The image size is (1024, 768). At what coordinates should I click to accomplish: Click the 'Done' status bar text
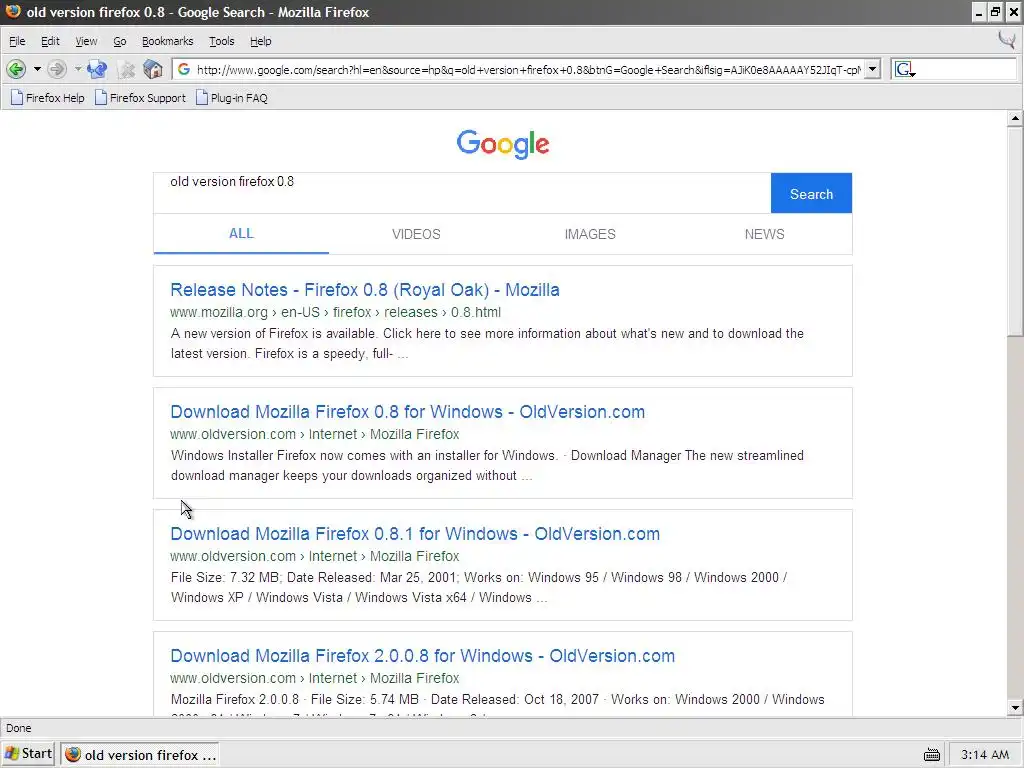tap(18, 728)
